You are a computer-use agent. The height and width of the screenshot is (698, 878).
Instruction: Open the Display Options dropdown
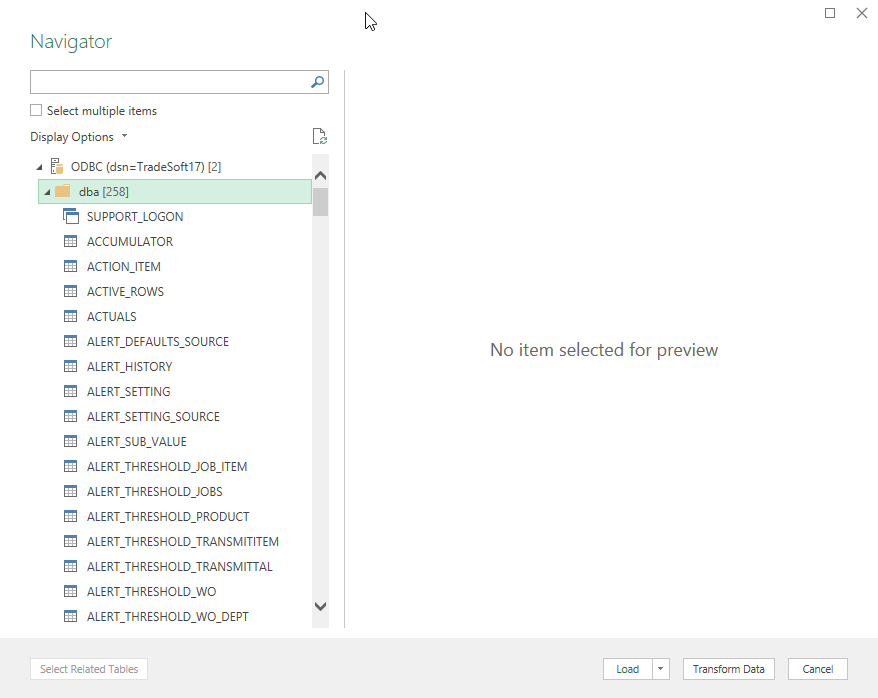pyautogui.click(x=79, y=137)
